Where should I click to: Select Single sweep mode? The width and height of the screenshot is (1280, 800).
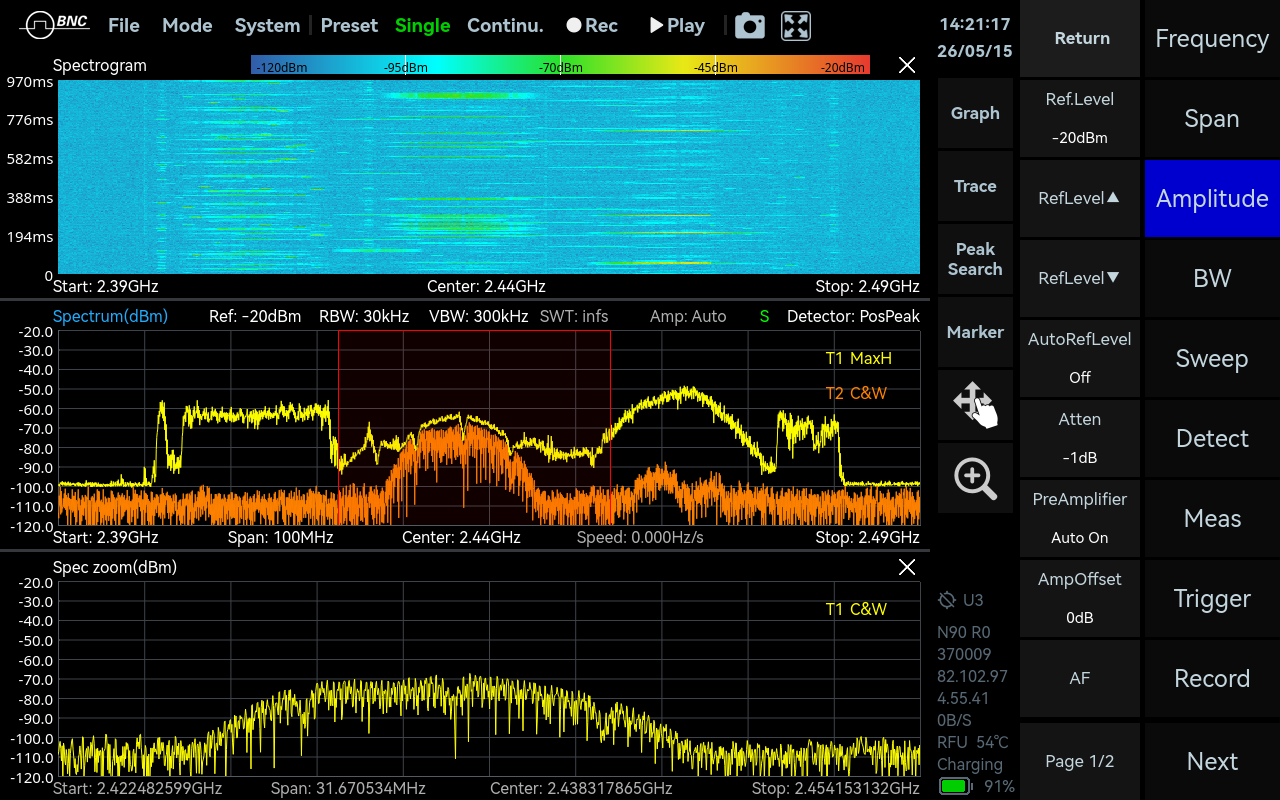coord(422,26)
